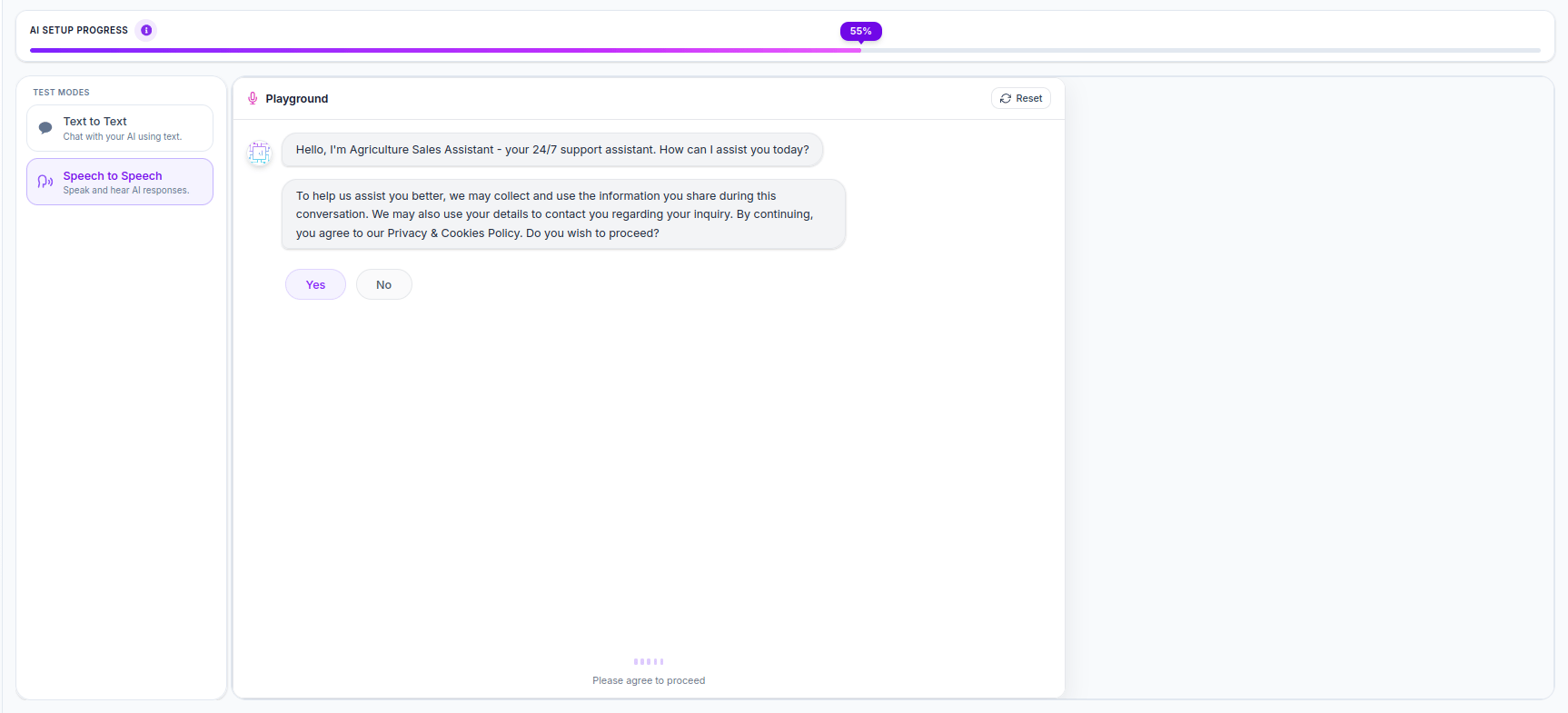The height and width of the screenshot is (713, 1568).
Task: Click the AI setup progress bar
Action: click(785, 50)
